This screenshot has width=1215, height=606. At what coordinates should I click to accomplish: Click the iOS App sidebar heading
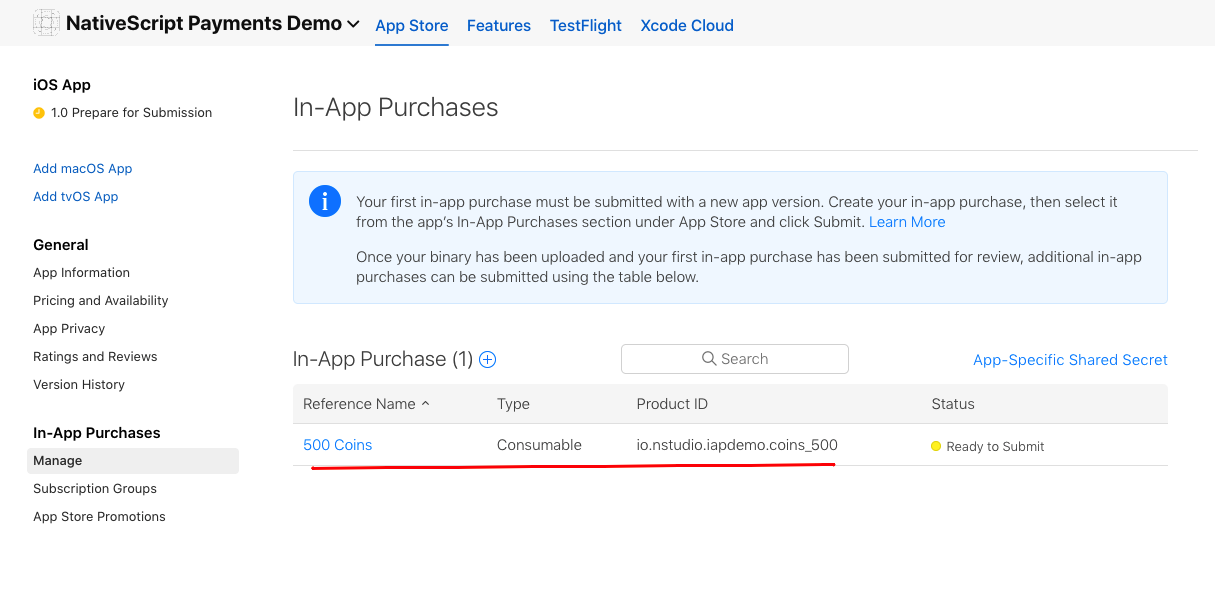pos(62,85)
